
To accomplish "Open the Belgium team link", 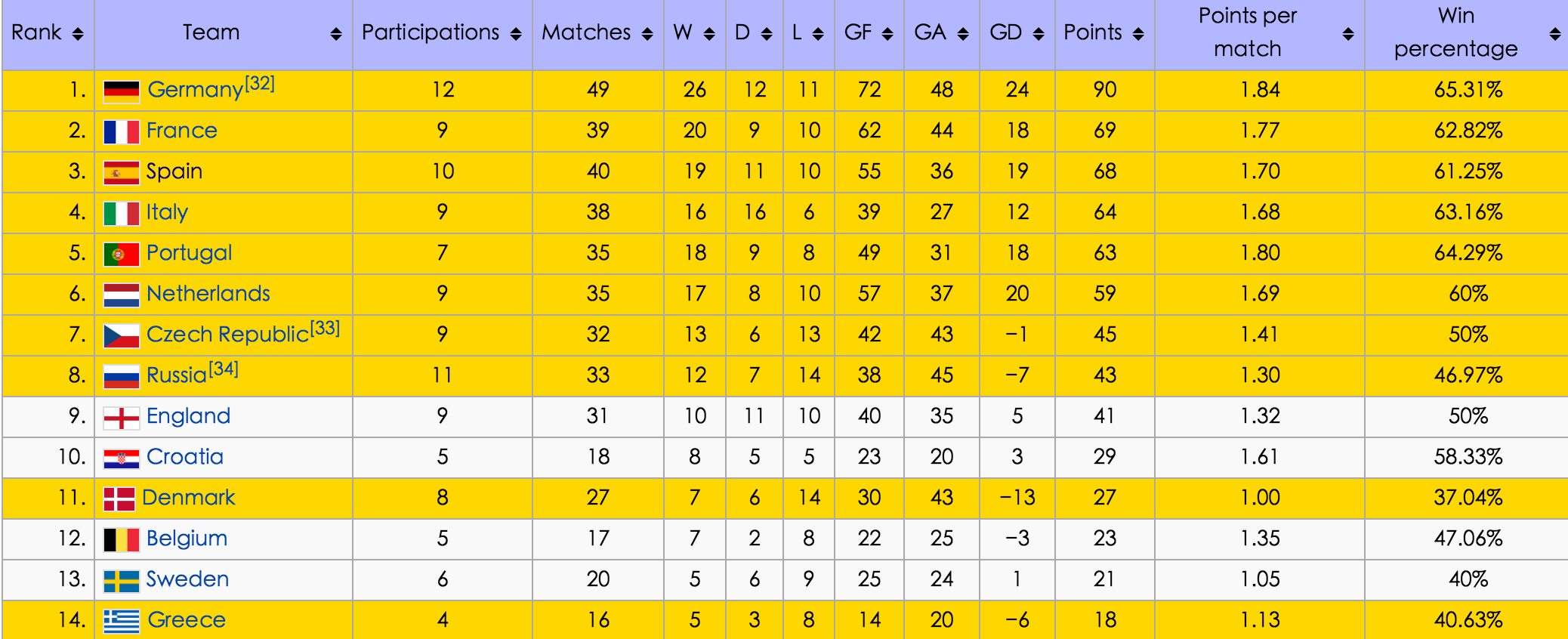I will coord(187,539).
